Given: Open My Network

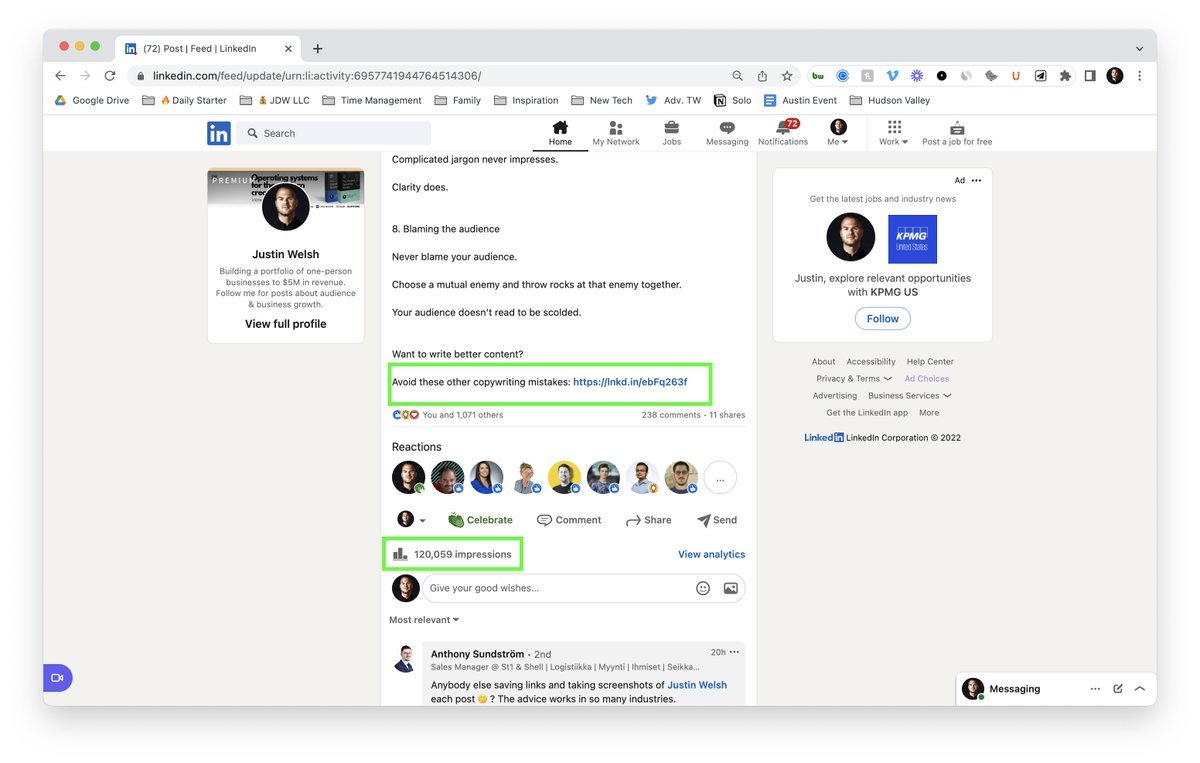Looking at the screenshot, I should [616, 133].
